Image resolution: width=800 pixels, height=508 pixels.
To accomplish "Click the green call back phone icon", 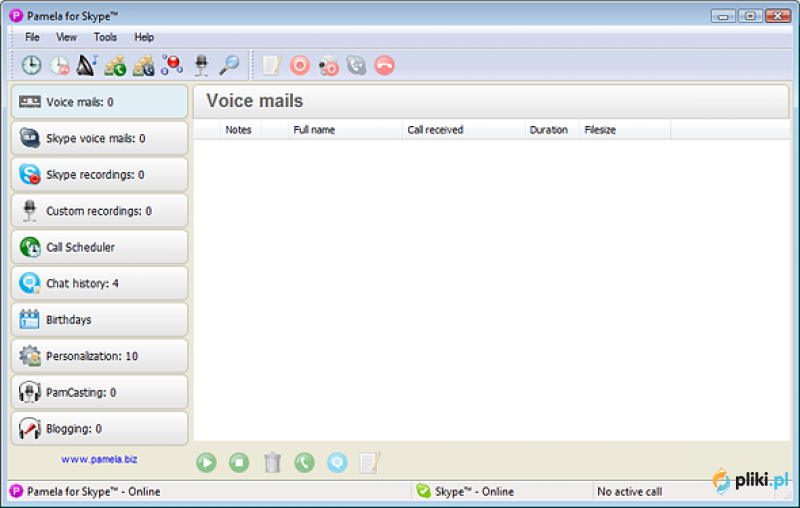I will [x=305, y=463].
